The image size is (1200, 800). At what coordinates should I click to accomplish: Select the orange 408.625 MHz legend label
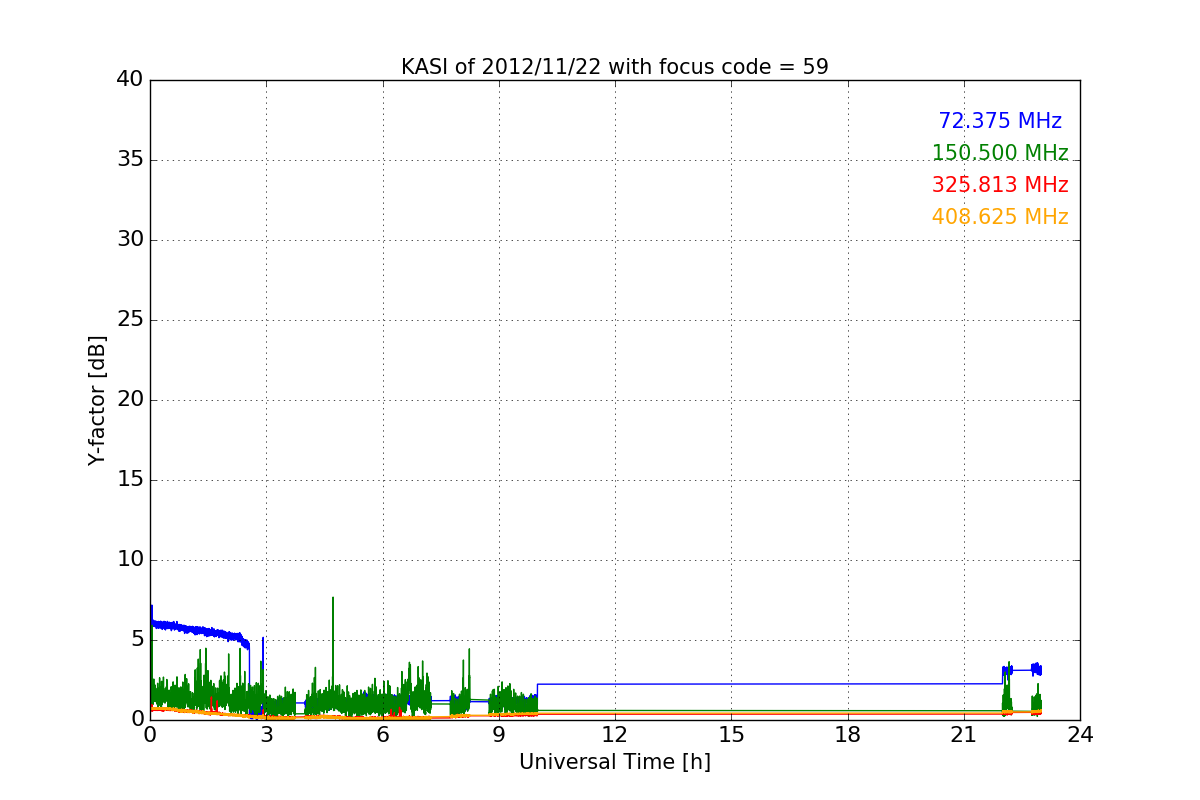(1000, 217)
